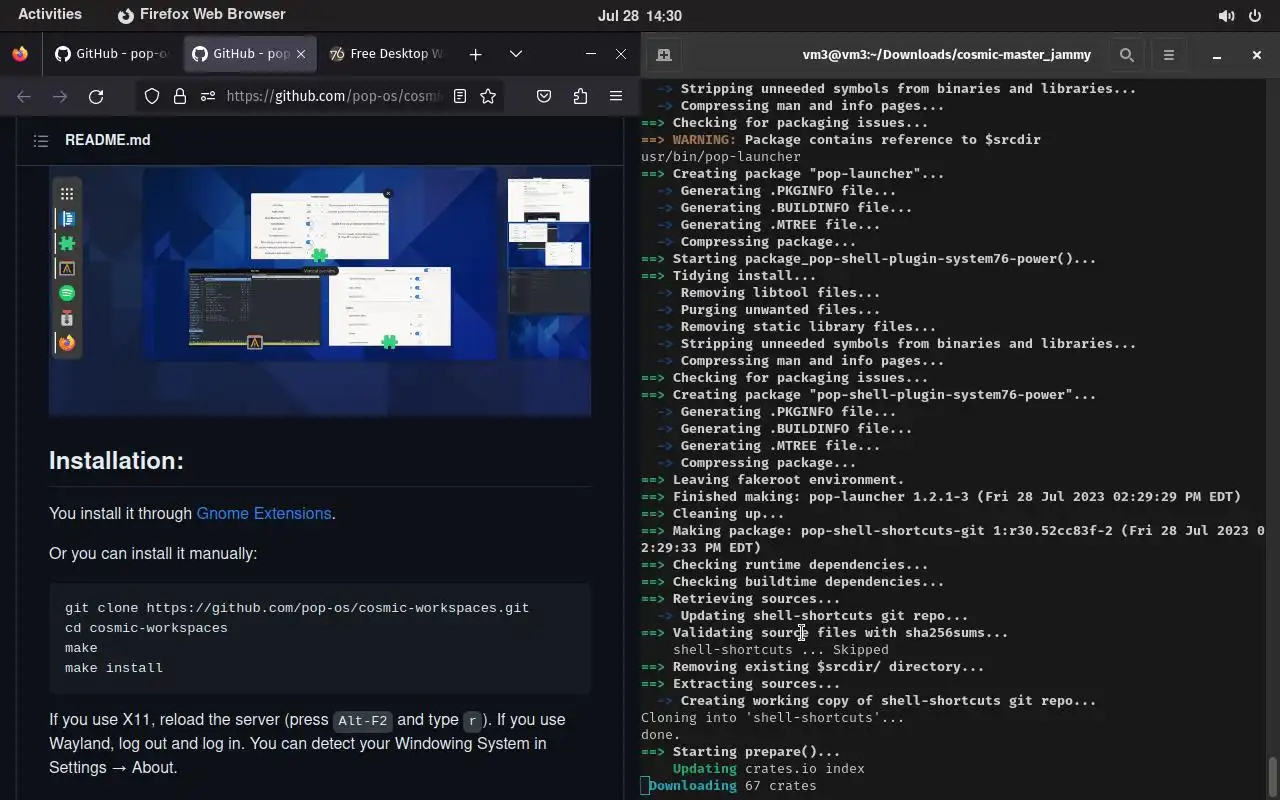Open the cosmic workspaces overview screenshot
The width and height of the screenshot is (1280, 800).
[320, 290]
